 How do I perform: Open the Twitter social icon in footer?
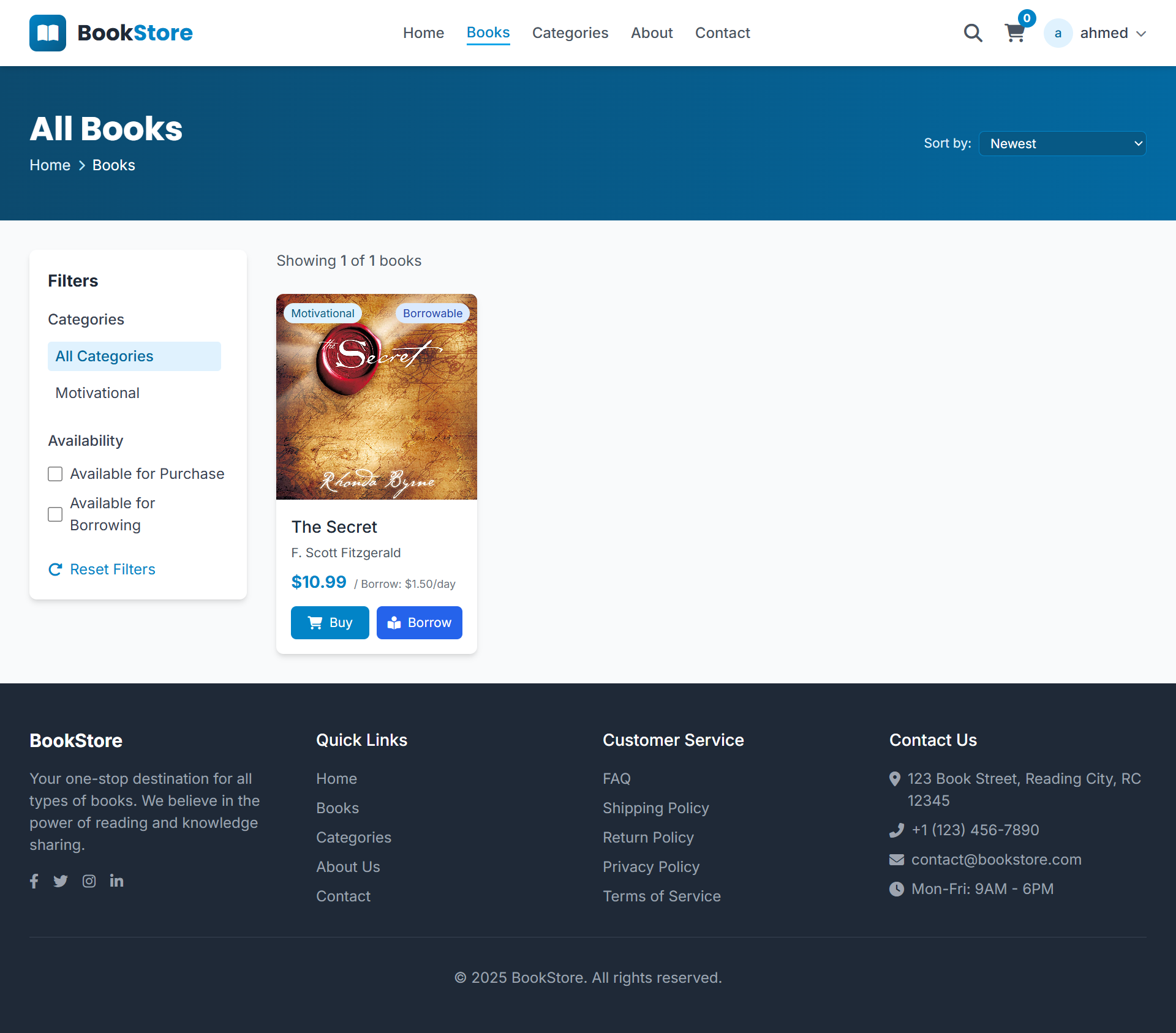click(x=61, y=881)
